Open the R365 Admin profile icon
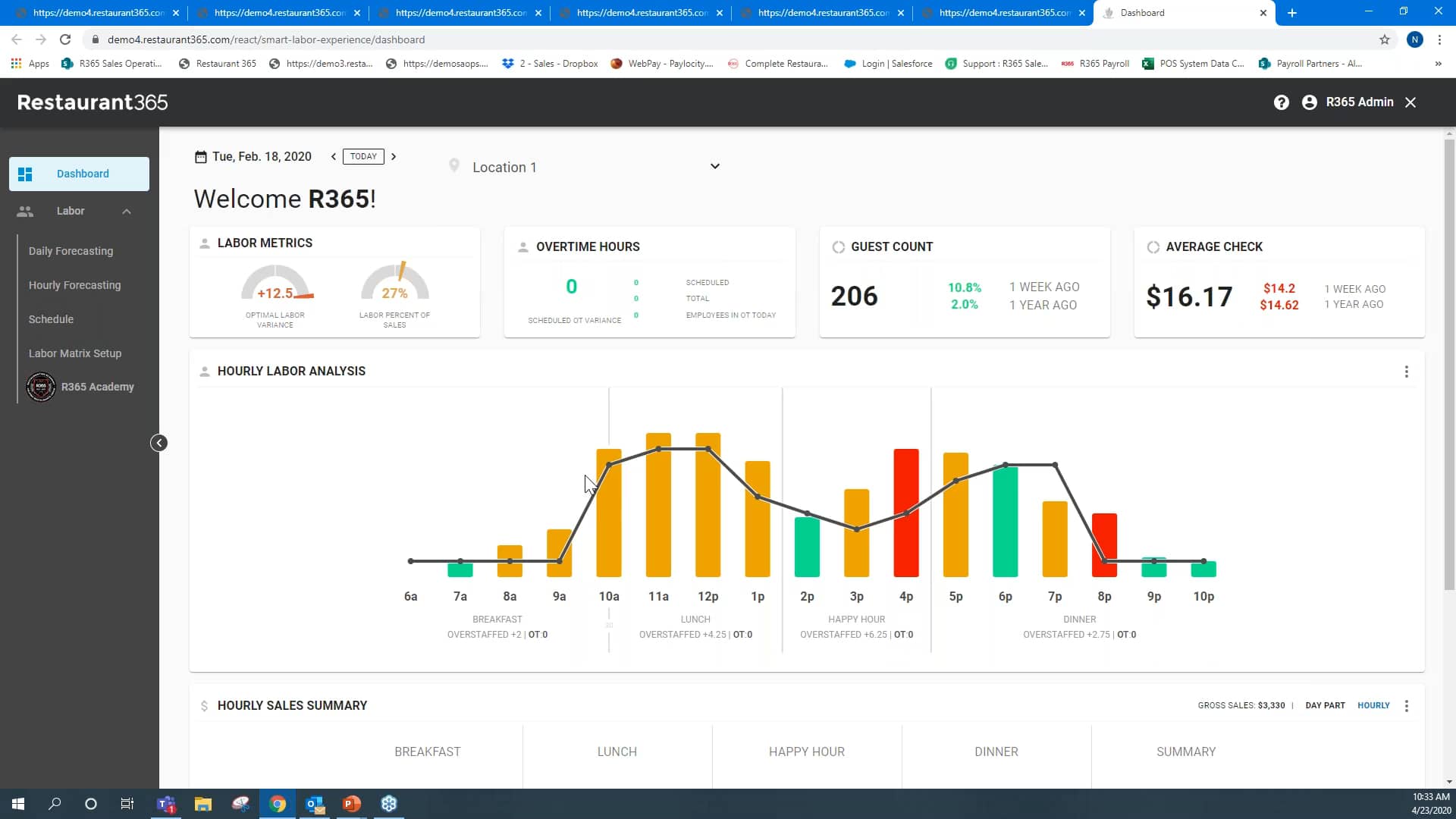This screenshot has height=819, width=1456. (x=1309, y=102)
